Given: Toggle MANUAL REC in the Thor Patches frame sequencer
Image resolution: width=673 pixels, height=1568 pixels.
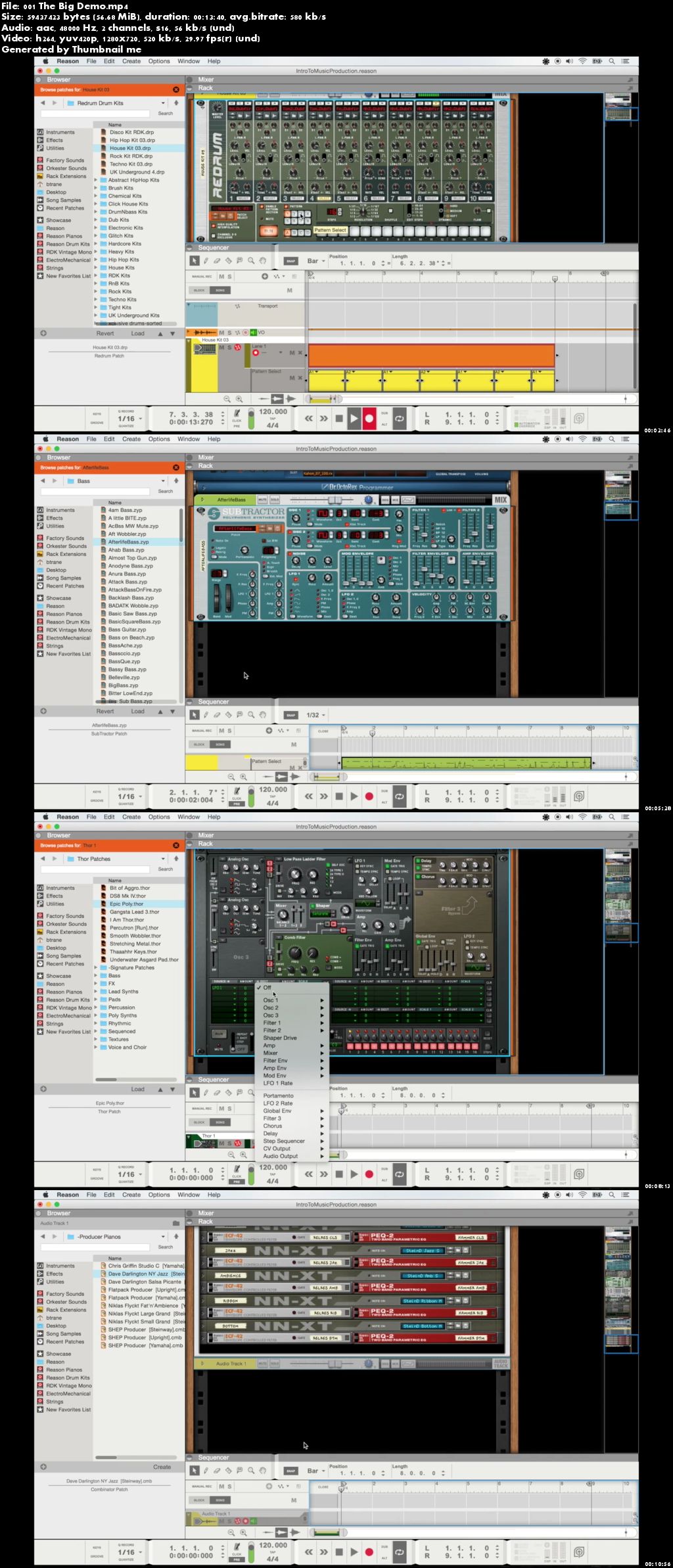Looking at the screenshot, I should click(x=202, y=1108).
